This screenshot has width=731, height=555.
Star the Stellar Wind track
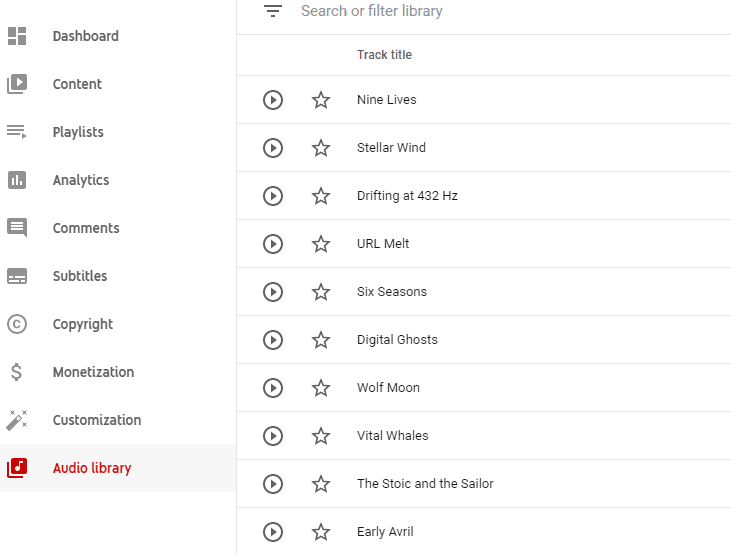point(321,148)
